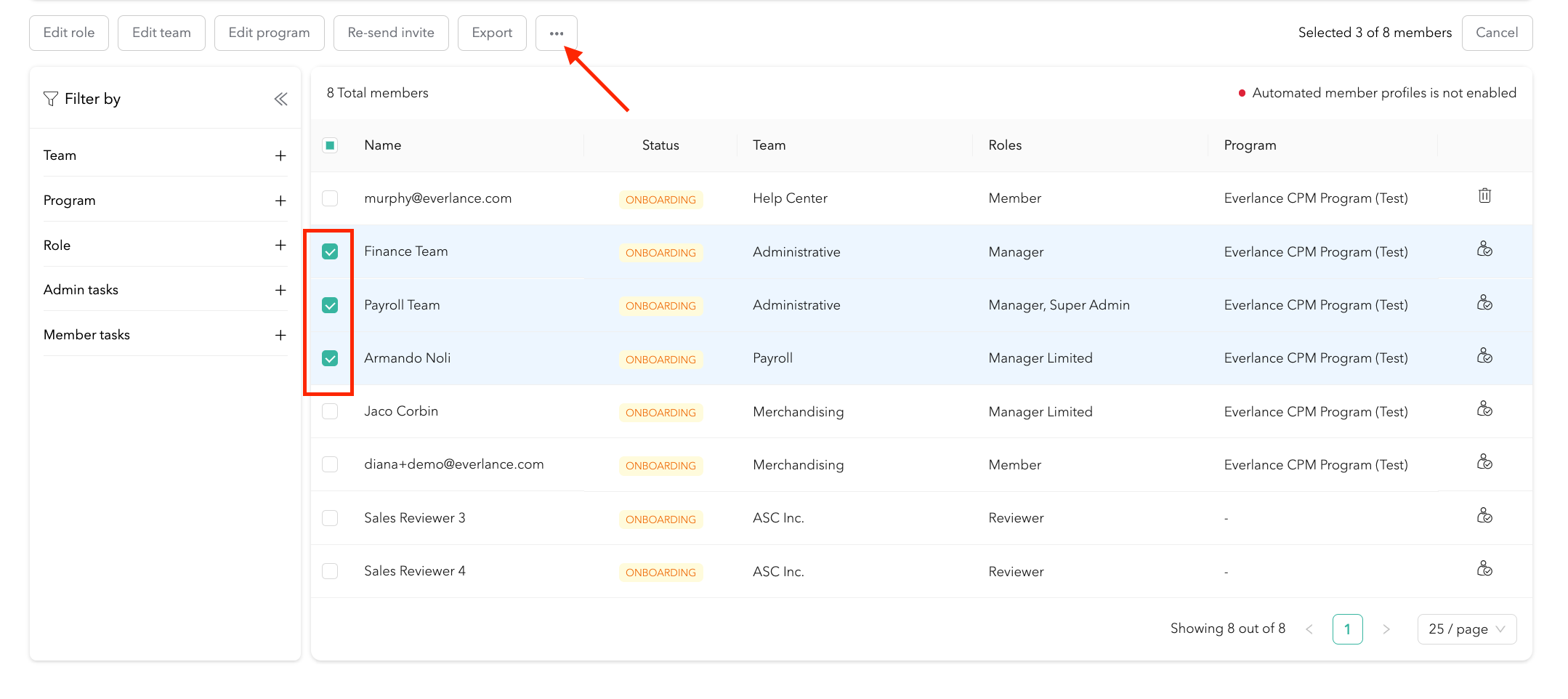Viewport: 1568px width, 699px height.
Task: Expand the Team filter section
Action: (280, 156)
